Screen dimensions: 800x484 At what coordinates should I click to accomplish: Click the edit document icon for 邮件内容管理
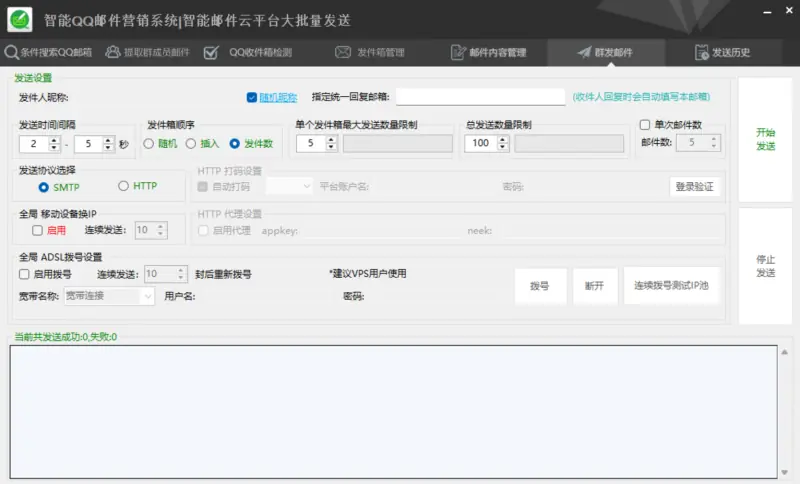pyautogui.click(x=458, y=52)
